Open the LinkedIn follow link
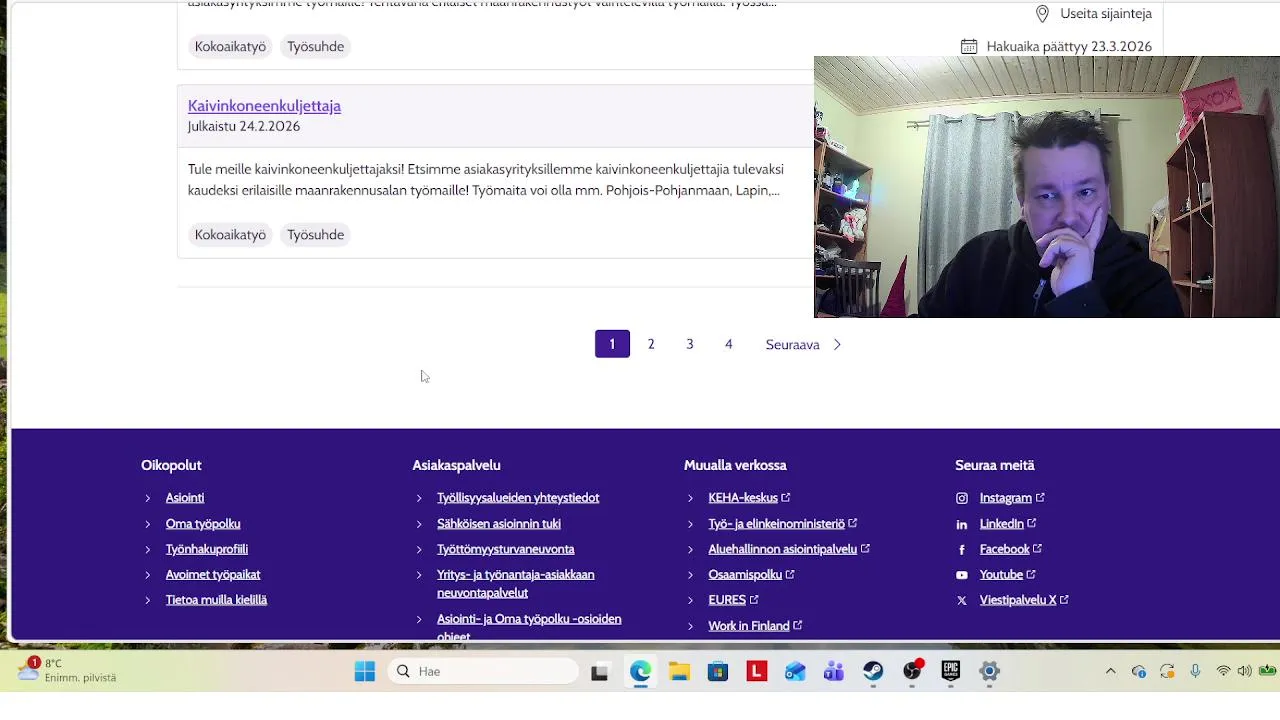Viewport: 1280px width, 720px height. point(1008,524)
